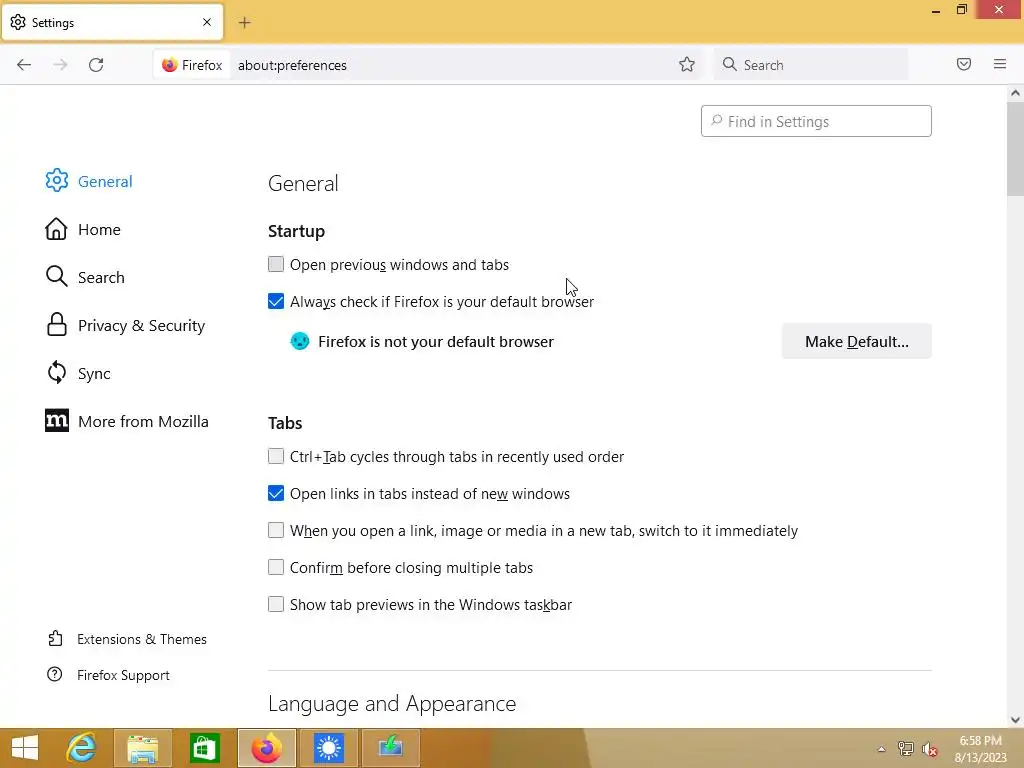Bookmark this page with the star

click(x=686, y=64)
